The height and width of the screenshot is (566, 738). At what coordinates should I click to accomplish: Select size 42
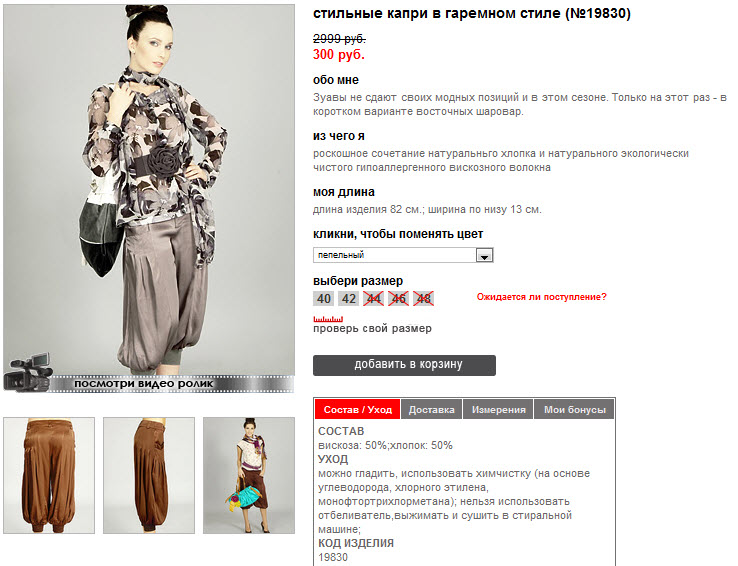pyautogui.click(x=348, y=299)
